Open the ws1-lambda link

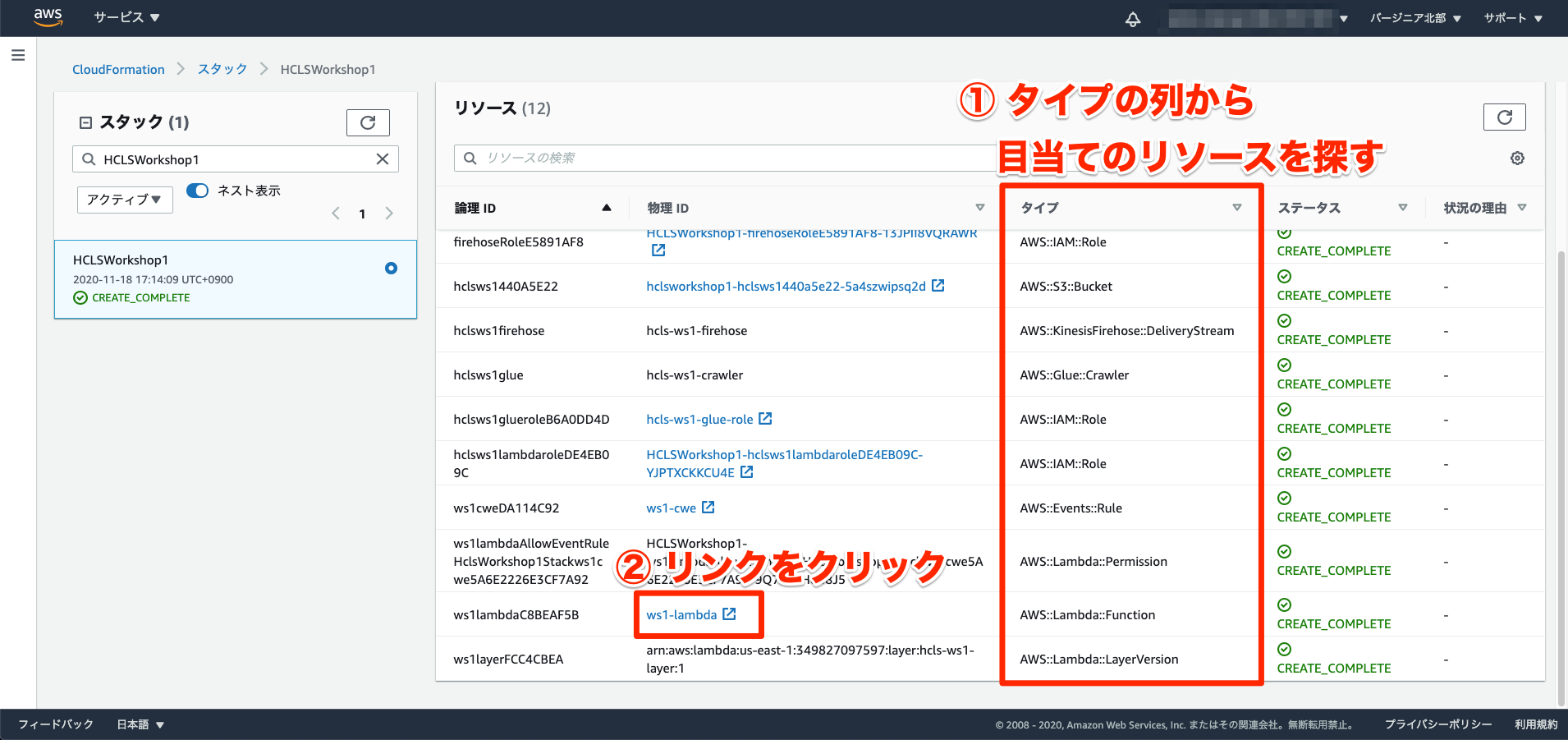point(681,615)
